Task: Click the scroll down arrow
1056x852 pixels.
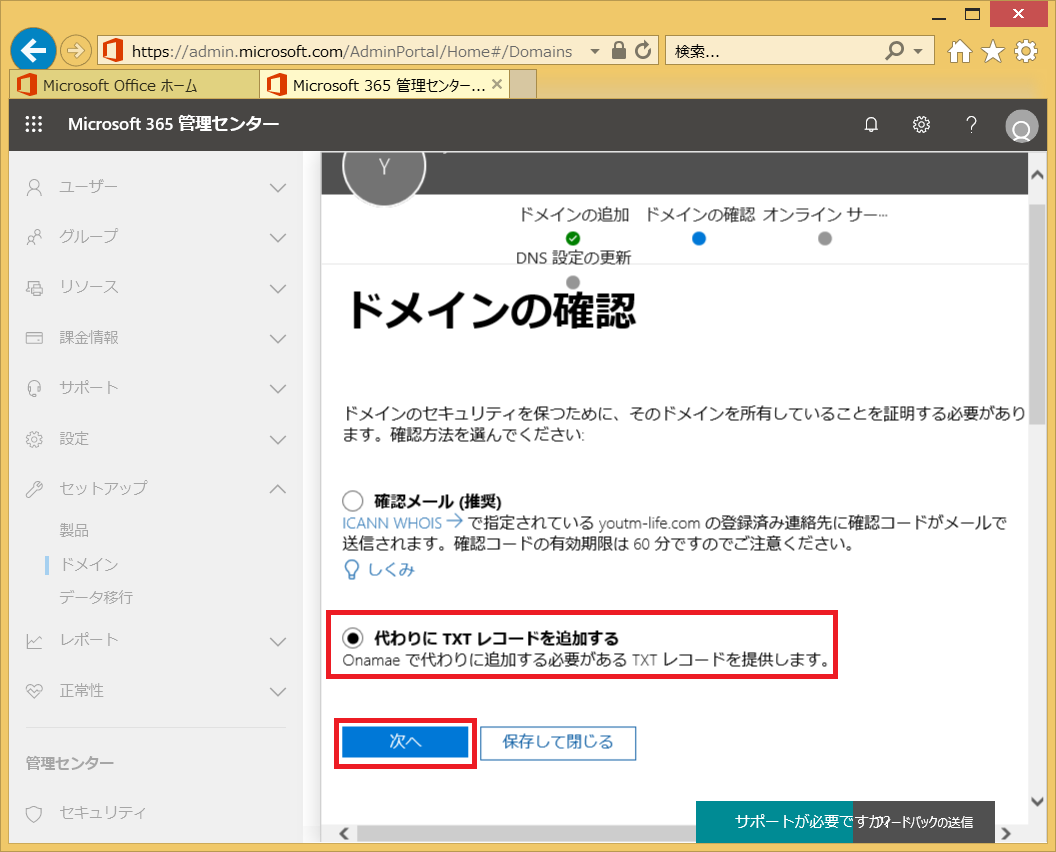Action: pyautogui.click(x=1037, y=801)
